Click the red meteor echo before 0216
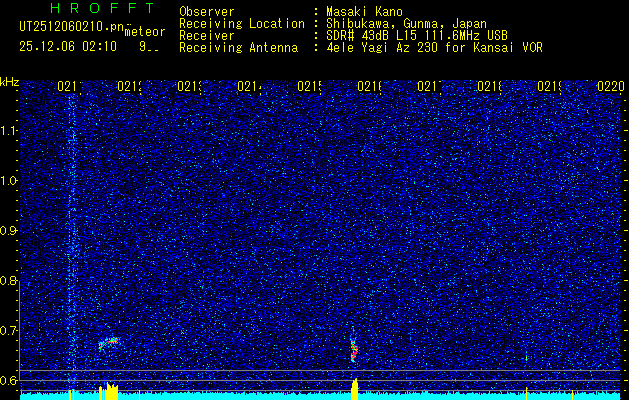Screen dimensions: 629x400 354,351
